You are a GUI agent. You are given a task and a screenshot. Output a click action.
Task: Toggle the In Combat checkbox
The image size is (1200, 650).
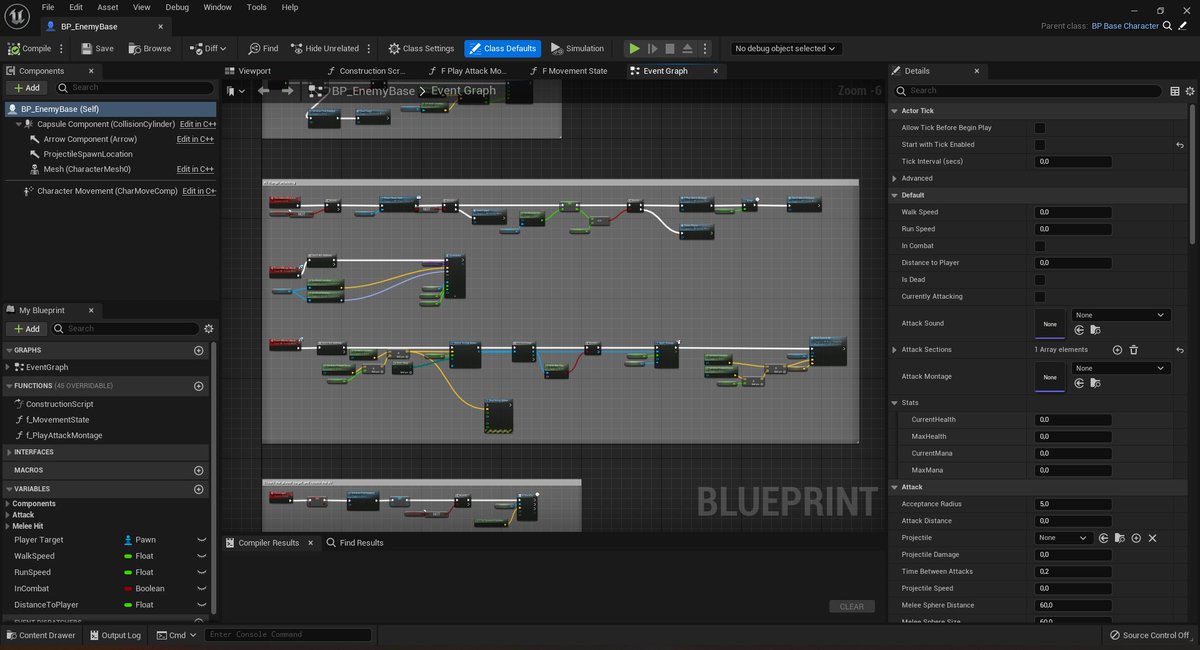point(1040,246)
